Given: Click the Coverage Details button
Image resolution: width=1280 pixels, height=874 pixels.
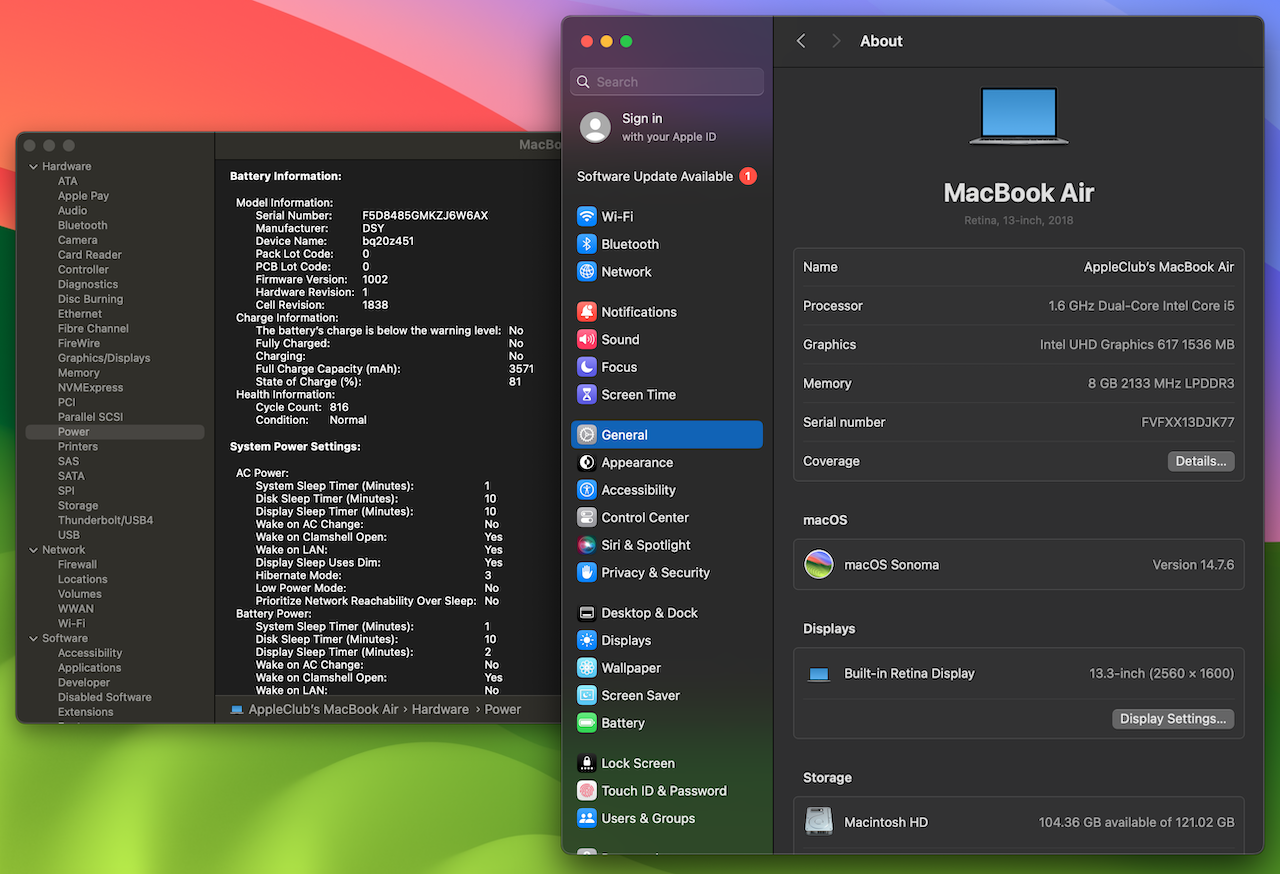Looking at the screenshot, I should [1201, 461].
